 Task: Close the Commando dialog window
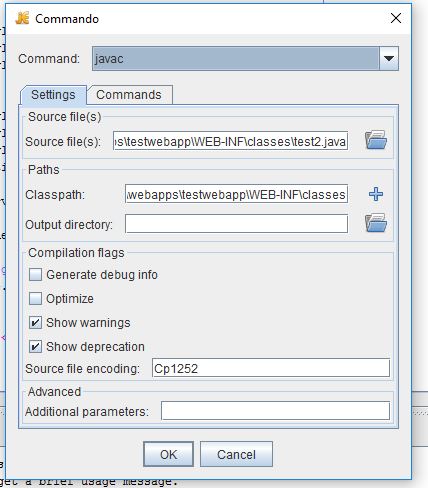pyautogui.click(x=396, y=18)
